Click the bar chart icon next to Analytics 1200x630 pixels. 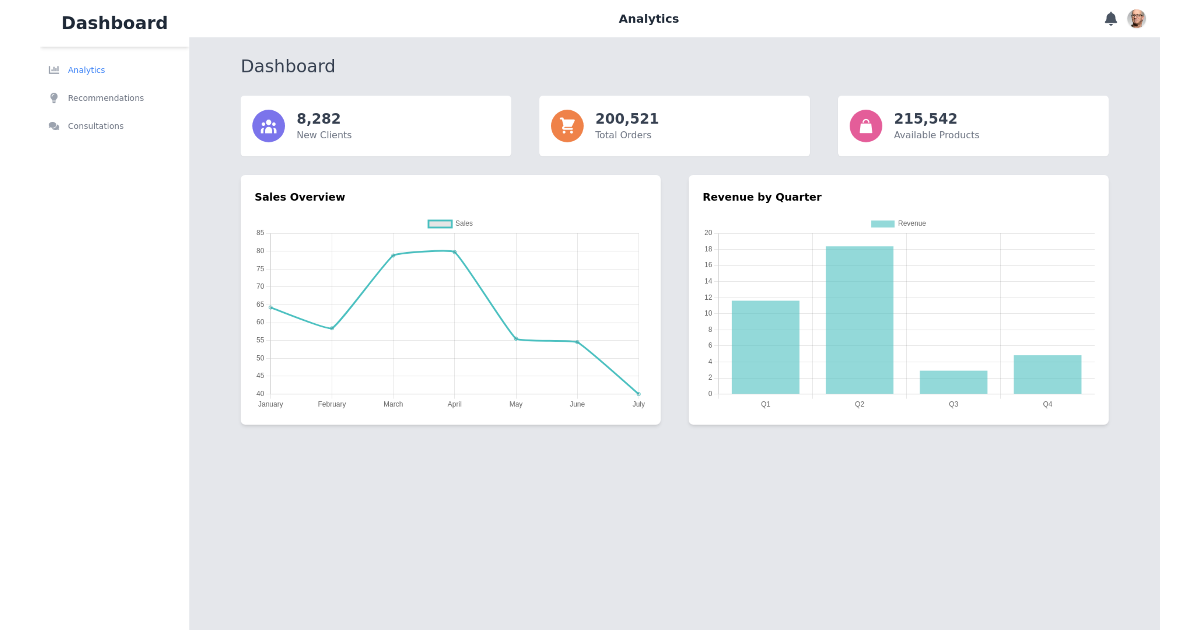point(53,69)
